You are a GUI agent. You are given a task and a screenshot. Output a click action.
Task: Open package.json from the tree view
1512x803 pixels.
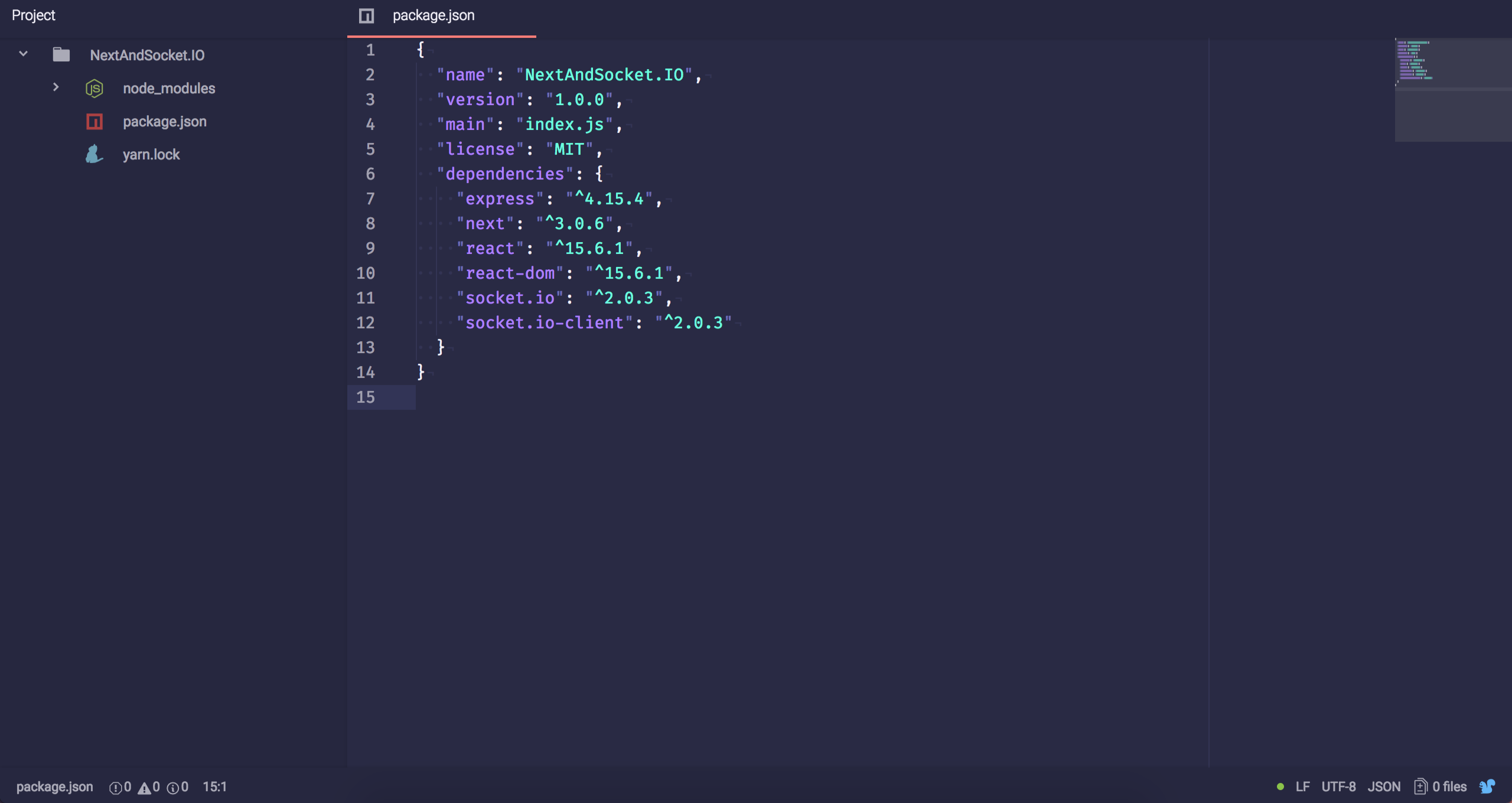point(165,122)
